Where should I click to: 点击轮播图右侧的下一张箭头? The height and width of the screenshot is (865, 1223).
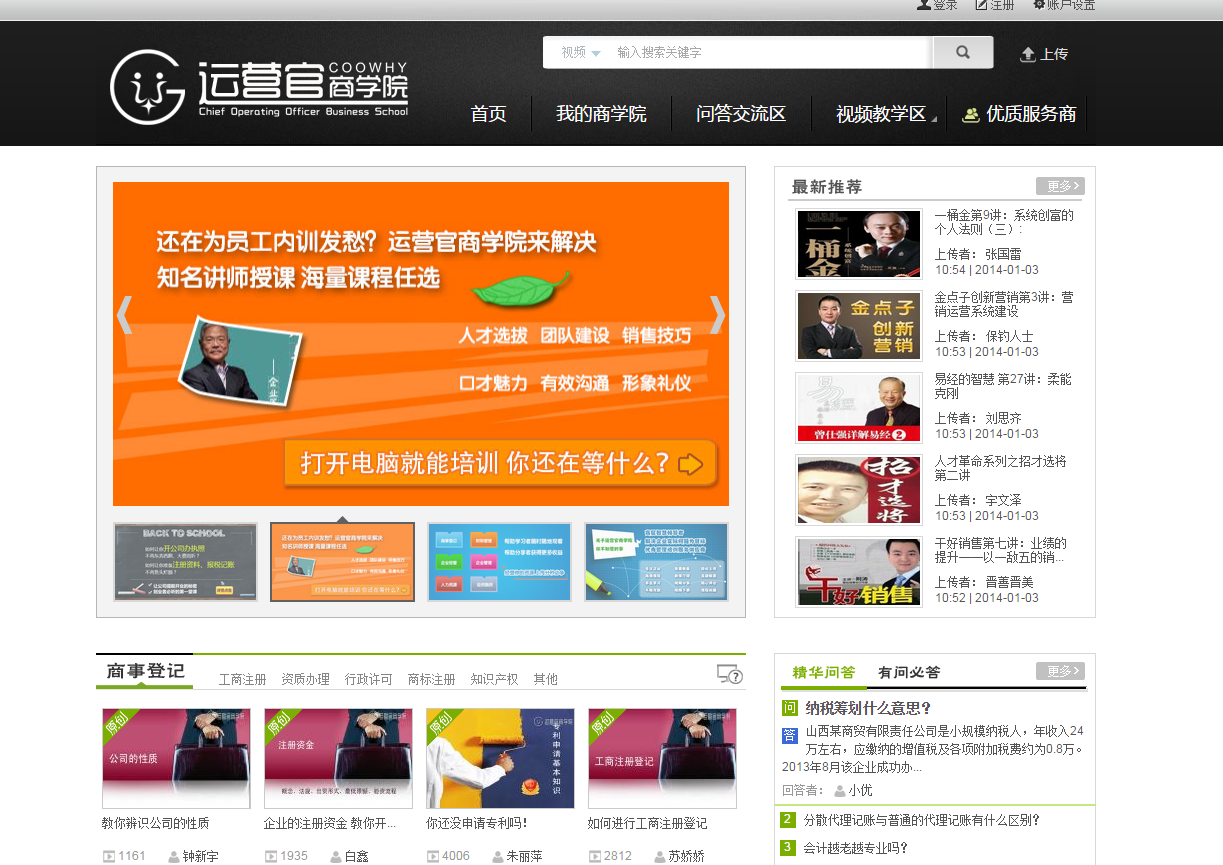coord(718,315)
